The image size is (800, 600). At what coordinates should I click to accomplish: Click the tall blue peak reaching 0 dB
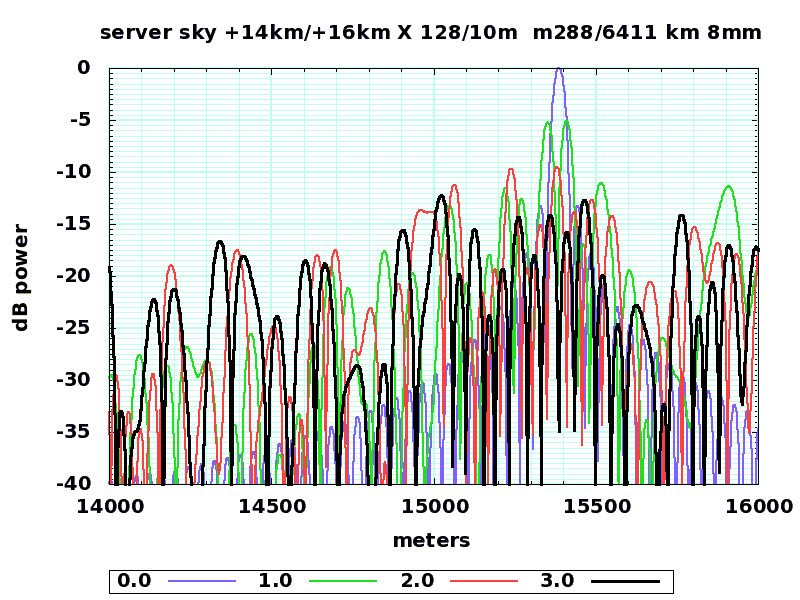[x=559, y=72]
